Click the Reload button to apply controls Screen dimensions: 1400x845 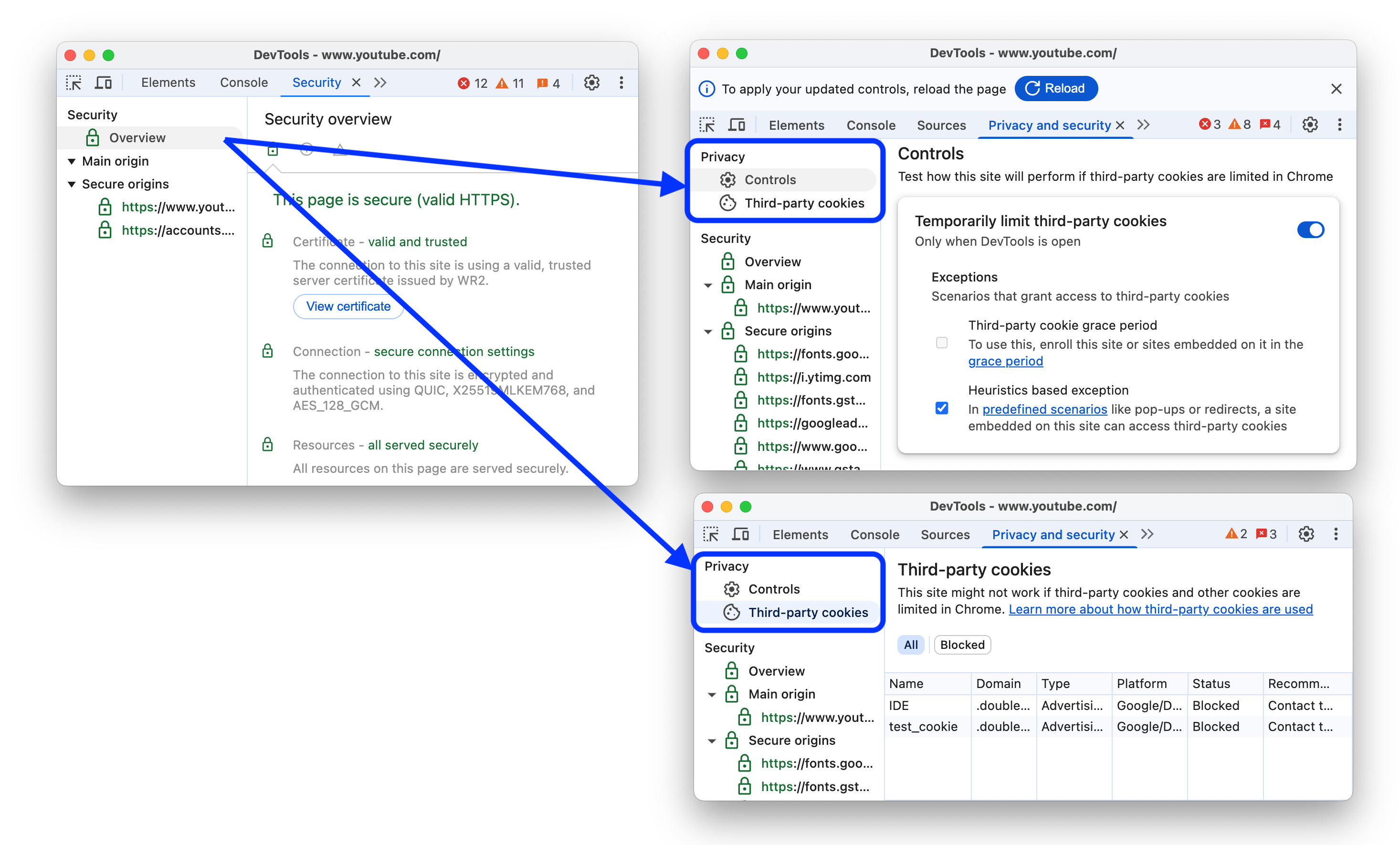coord(1055,88)
